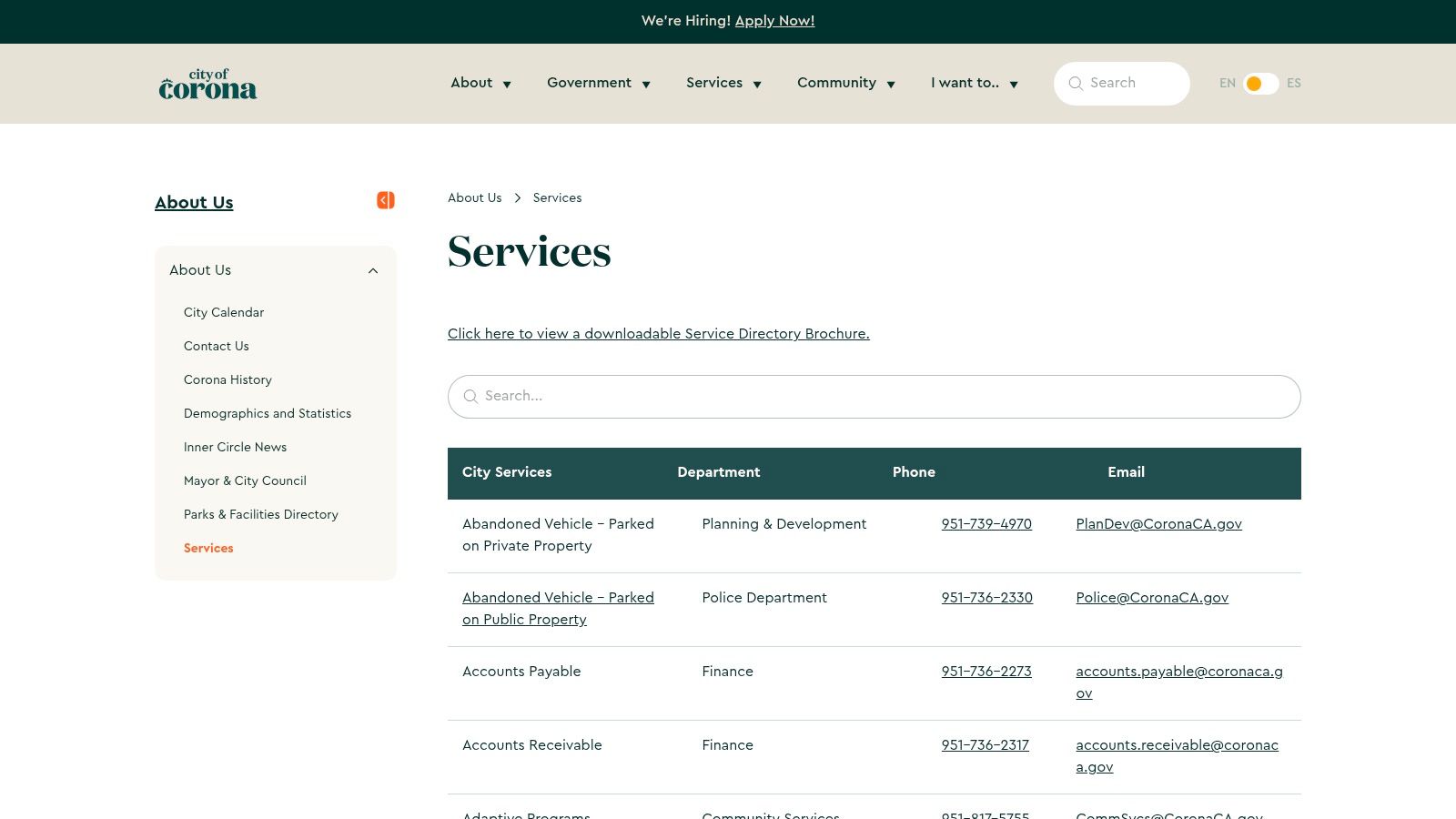Screen dimensions: 1456x819
Task: Click City Services column header
Action: click(x=507, y=472)
